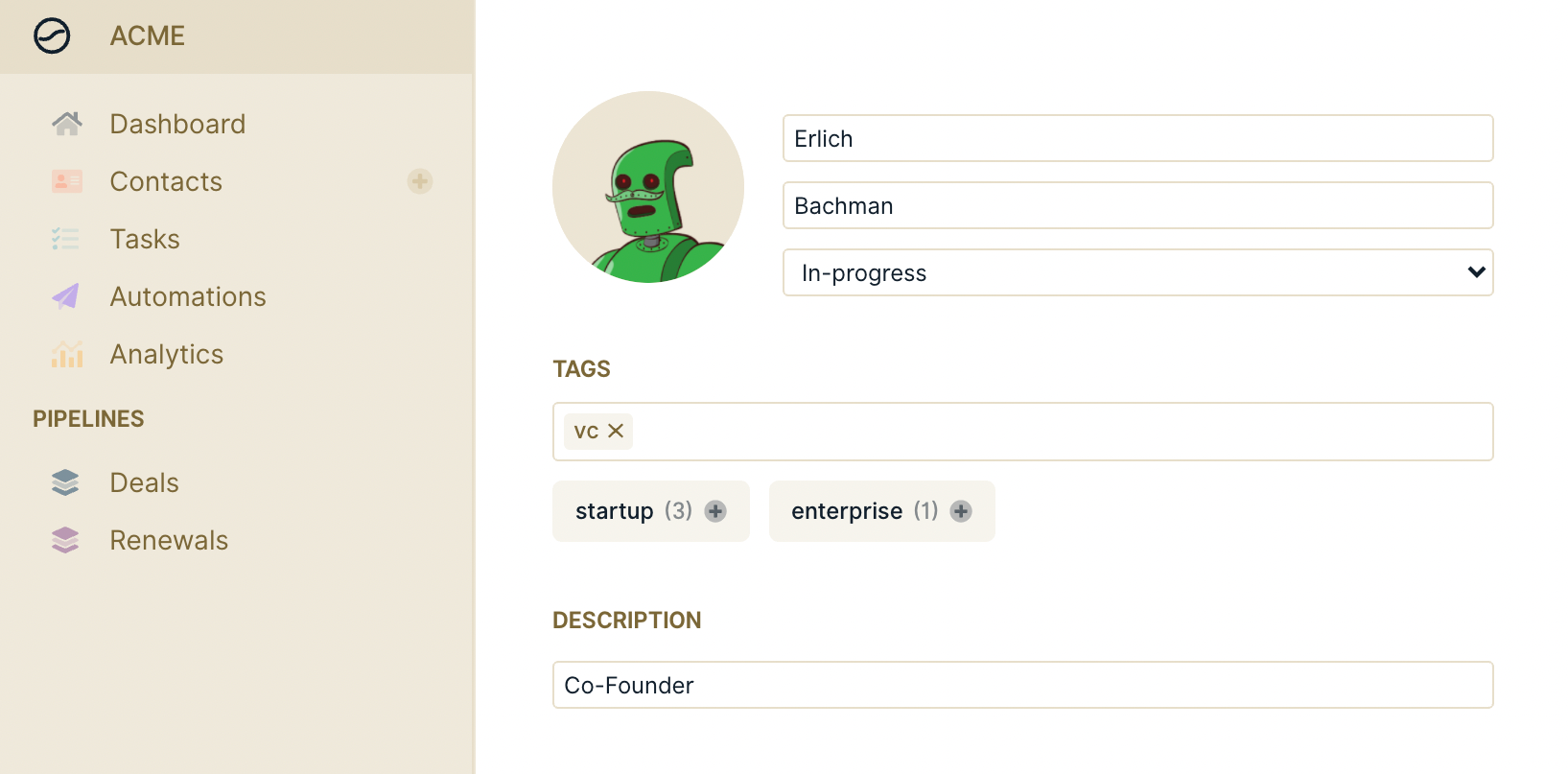
Task: Click the Renewals stack icon
Action: 65,540
